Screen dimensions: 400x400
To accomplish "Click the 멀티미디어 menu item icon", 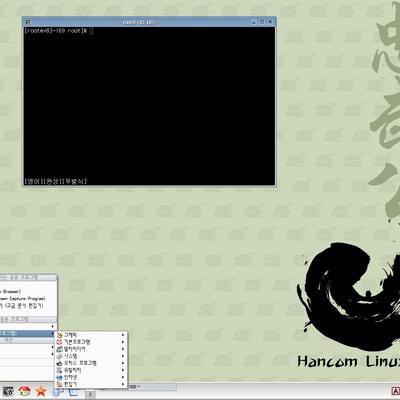I will tap(59, 349).
